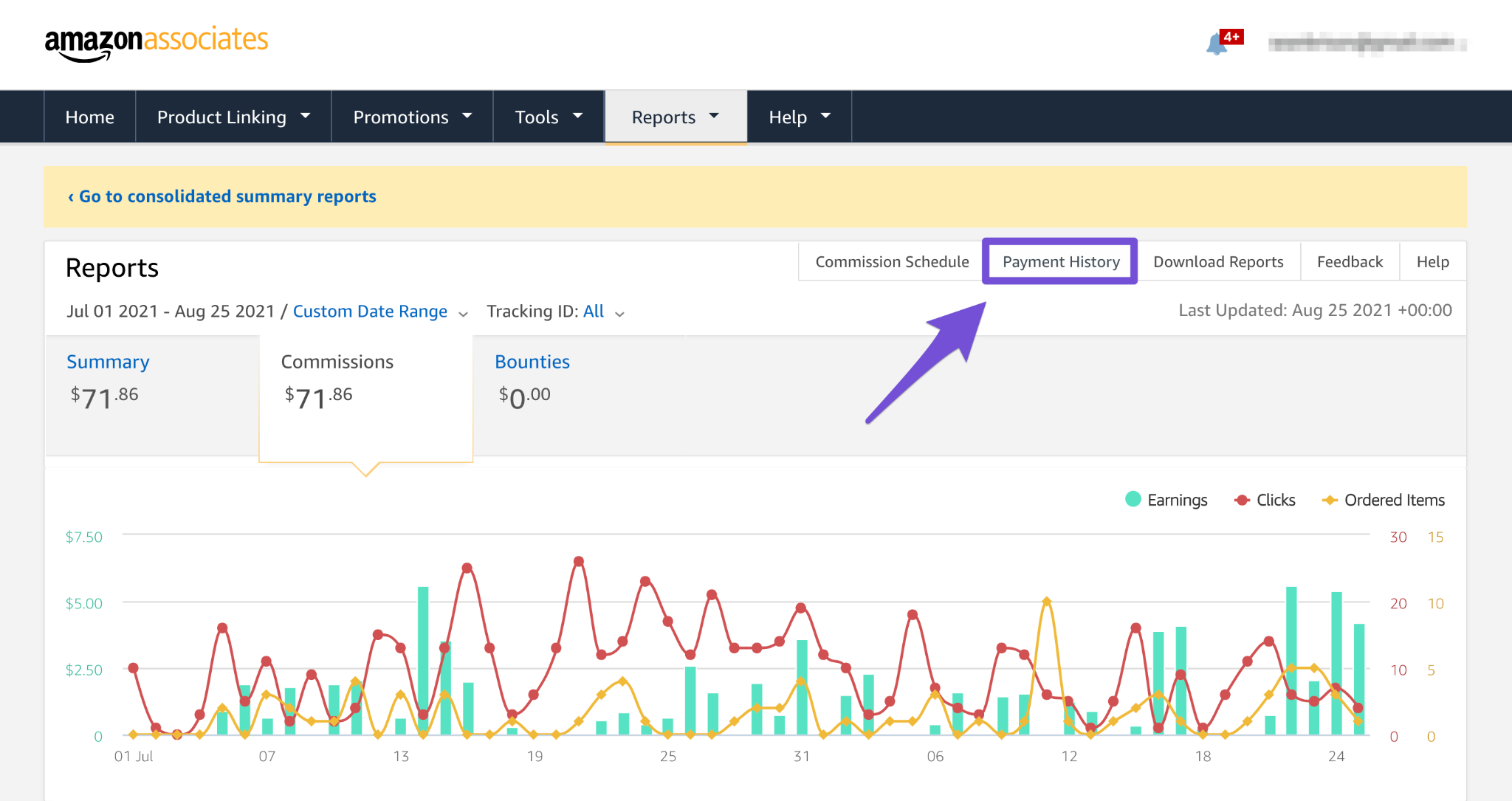Open Payment History tab
The height and width of the screenshot is (801, 1512).
tap(1061, 262)
